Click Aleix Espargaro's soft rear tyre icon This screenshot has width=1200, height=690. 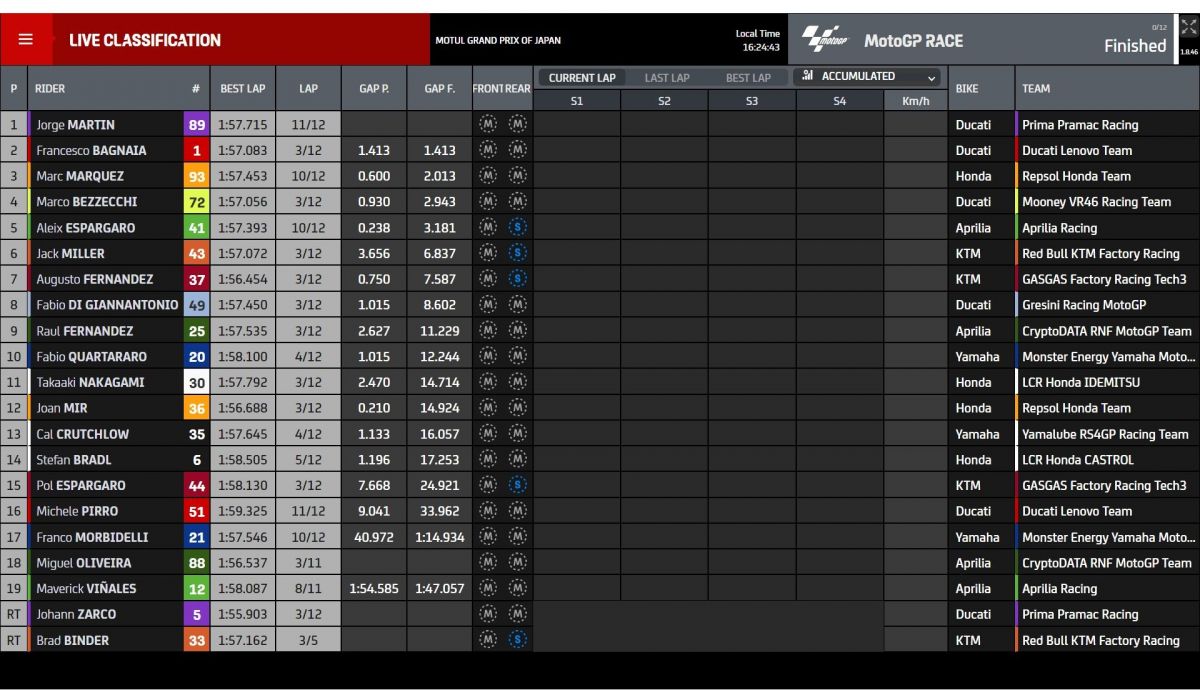point(517,228)
